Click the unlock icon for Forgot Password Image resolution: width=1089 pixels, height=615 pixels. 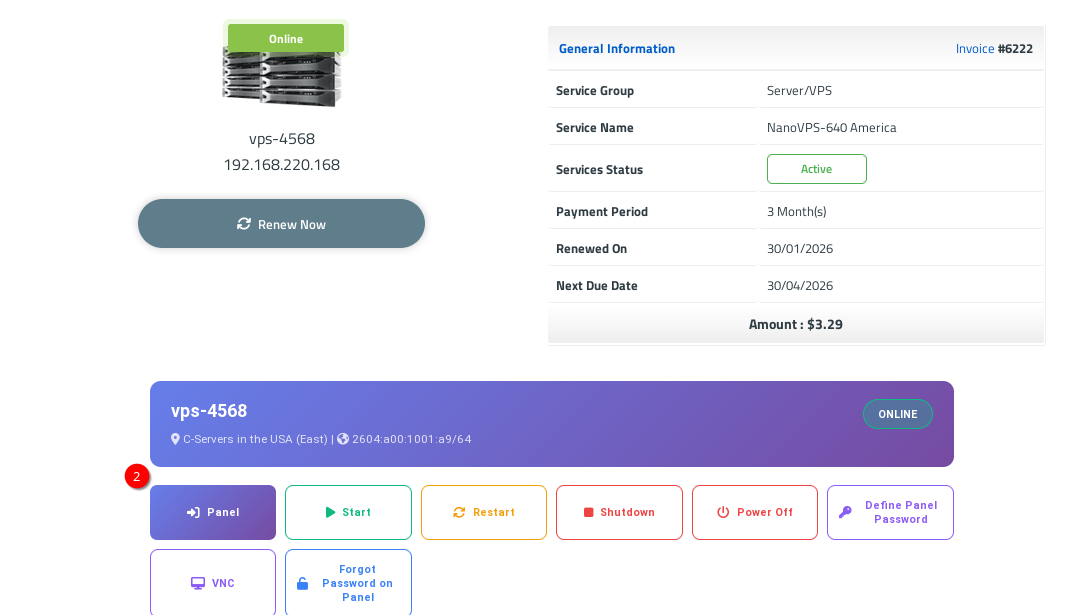pos(303,584)
